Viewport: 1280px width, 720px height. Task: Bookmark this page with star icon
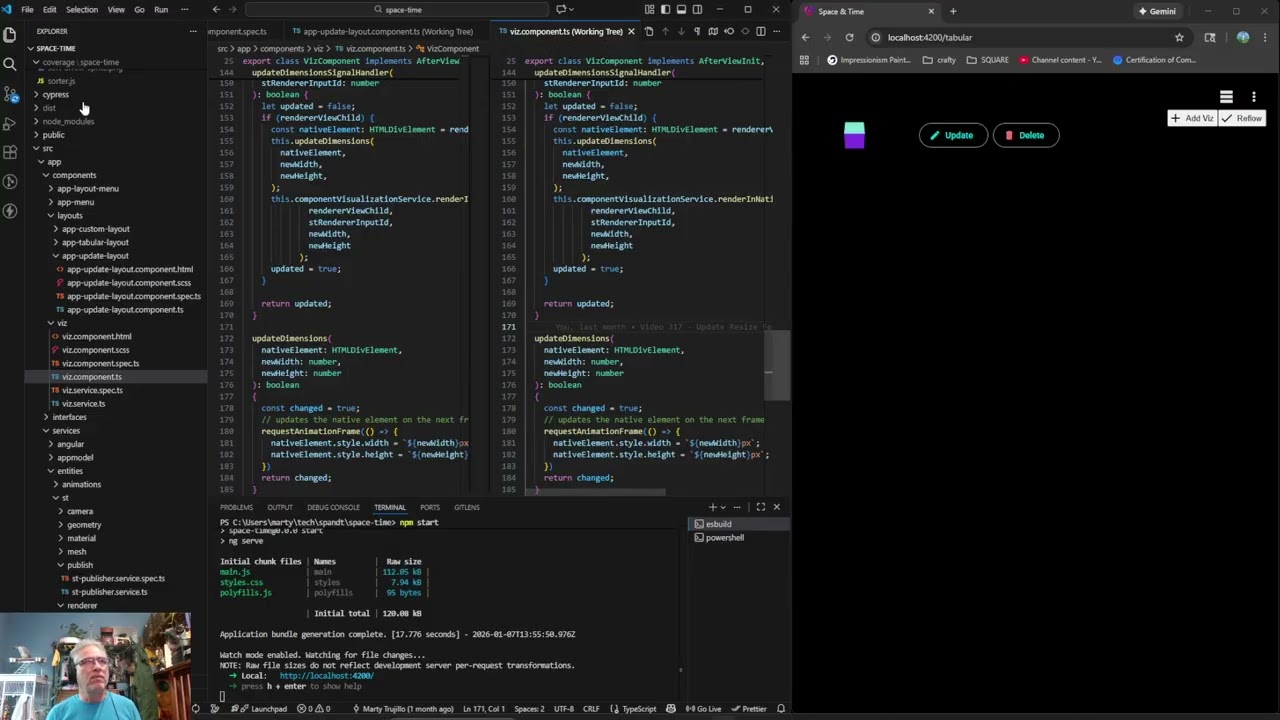click(1179, 38)
